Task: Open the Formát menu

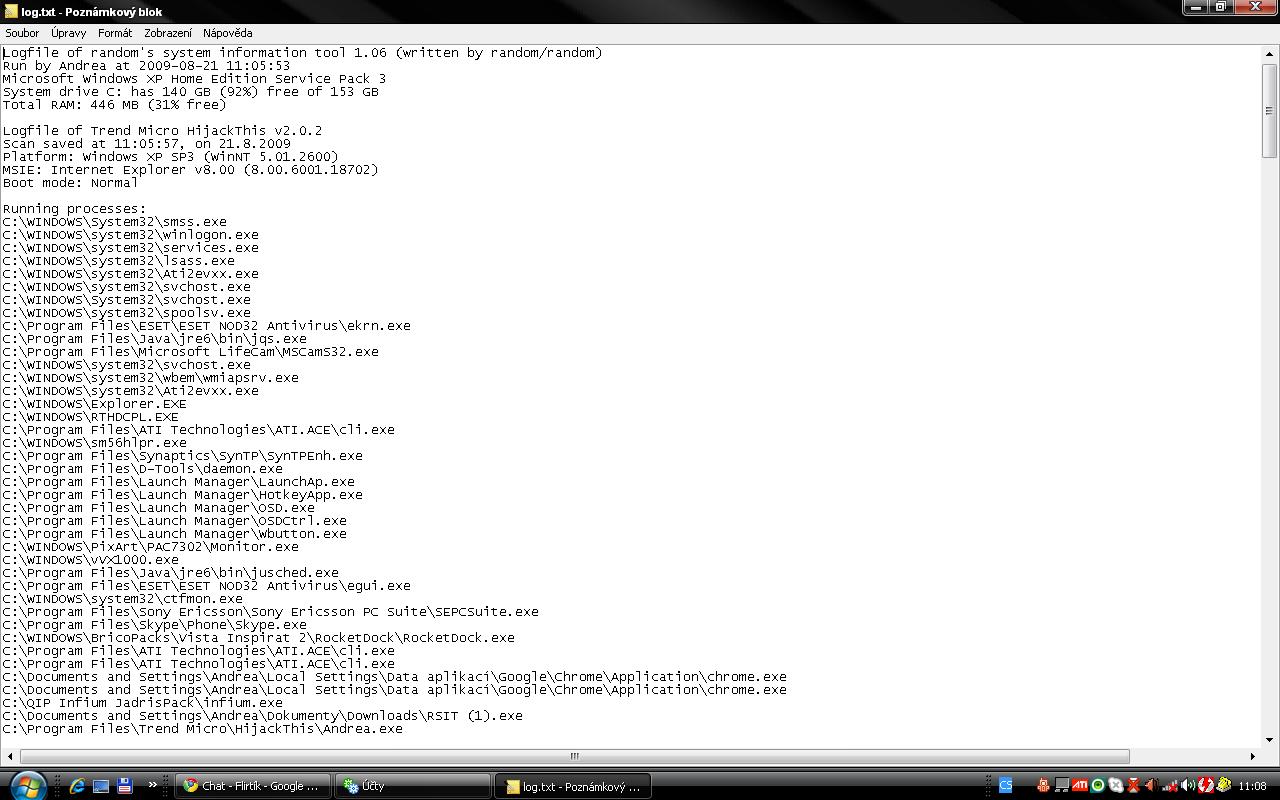Action: pos(115,33)
